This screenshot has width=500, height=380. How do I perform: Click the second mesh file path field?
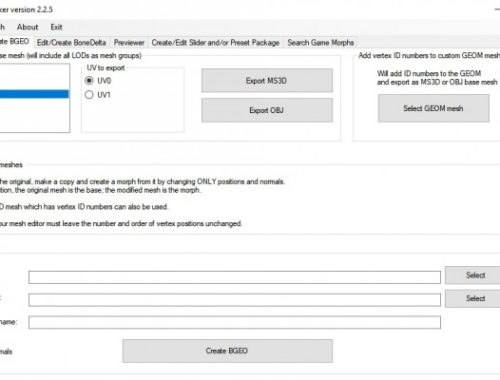click(x=235, y=300)
